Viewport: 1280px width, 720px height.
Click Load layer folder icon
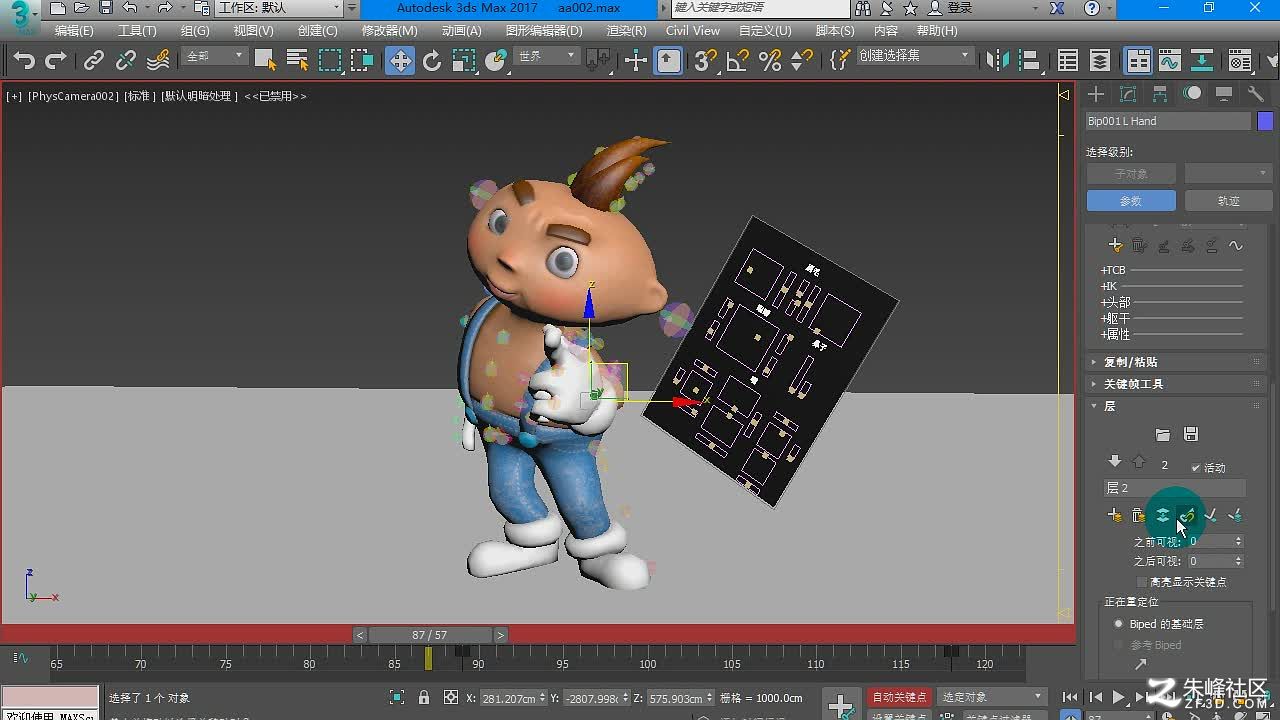1162,434
